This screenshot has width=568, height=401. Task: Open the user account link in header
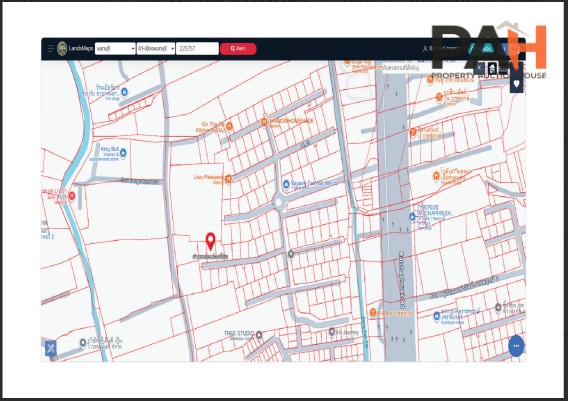click(x=440, y=48)
